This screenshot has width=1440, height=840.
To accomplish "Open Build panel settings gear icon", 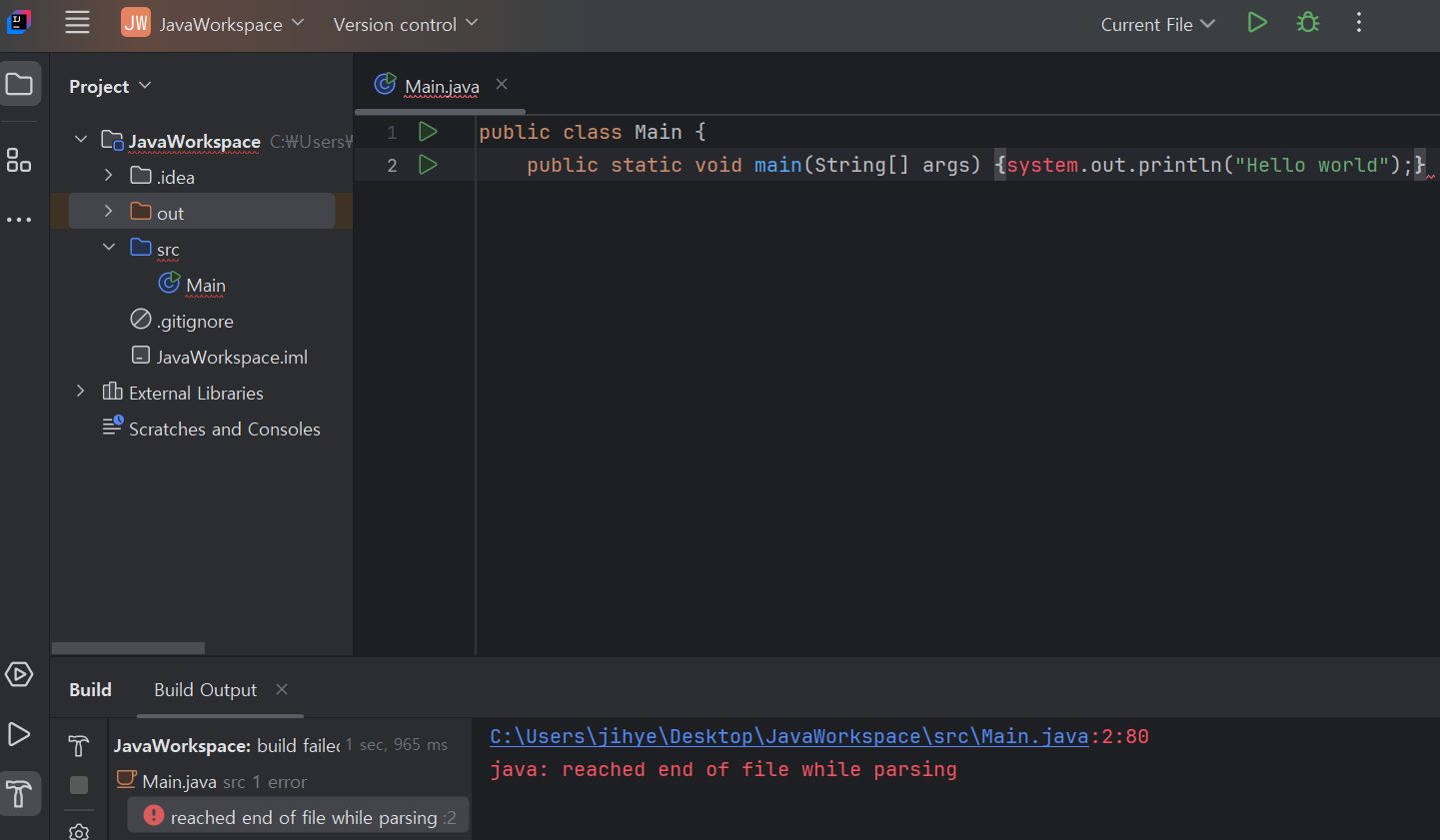I will (x=79, y=831).
